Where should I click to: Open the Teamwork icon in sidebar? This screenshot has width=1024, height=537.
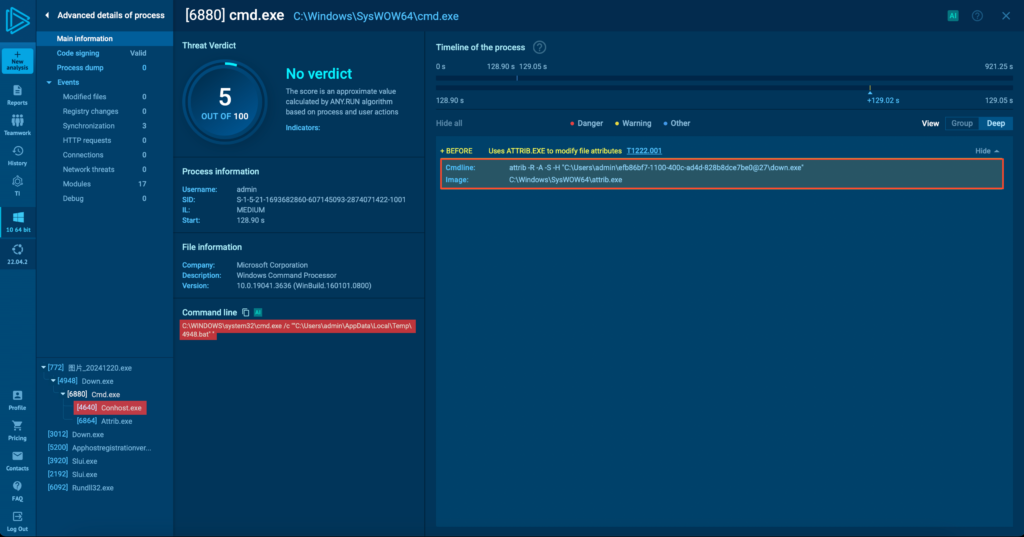point(17,124)
